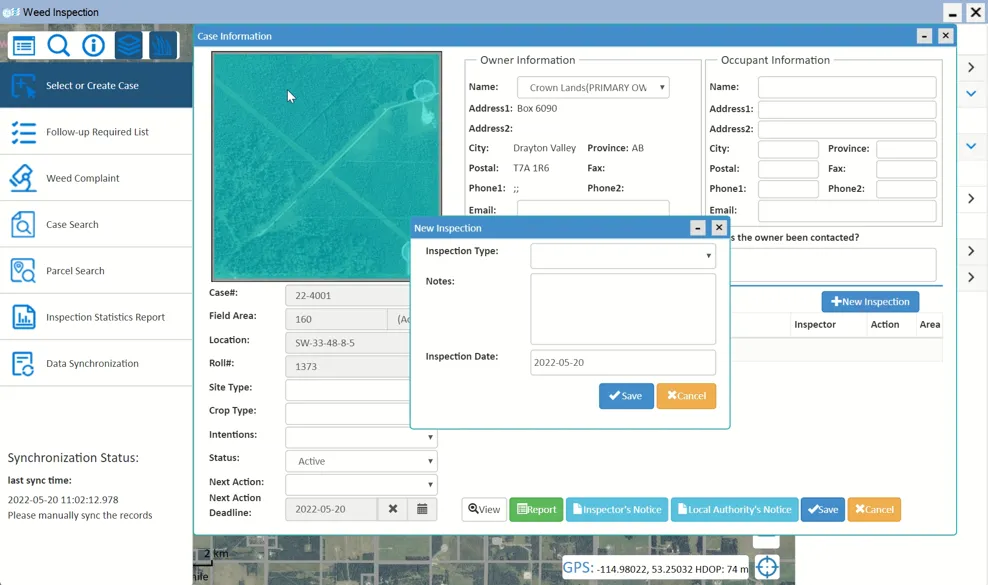Open the Inspection Type dropdown

623,256
